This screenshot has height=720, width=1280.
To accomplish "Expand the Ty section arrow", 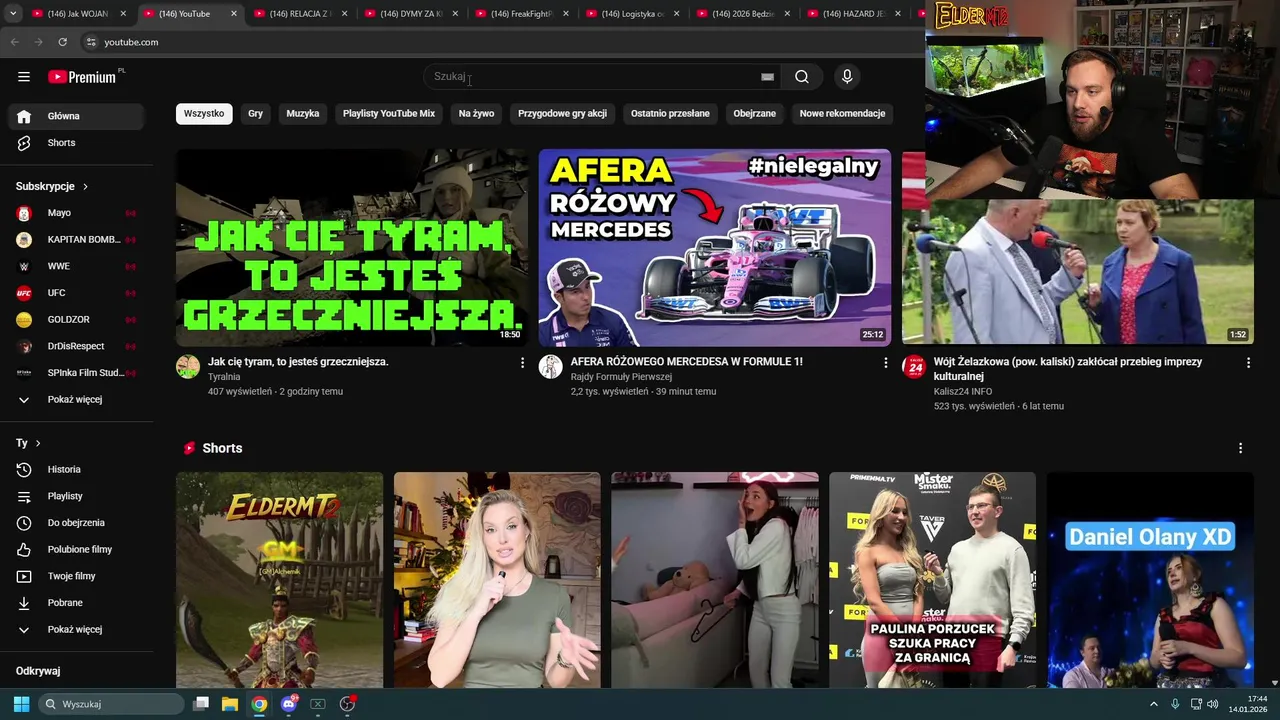I will pyautogui.click(x=38, y=443).
